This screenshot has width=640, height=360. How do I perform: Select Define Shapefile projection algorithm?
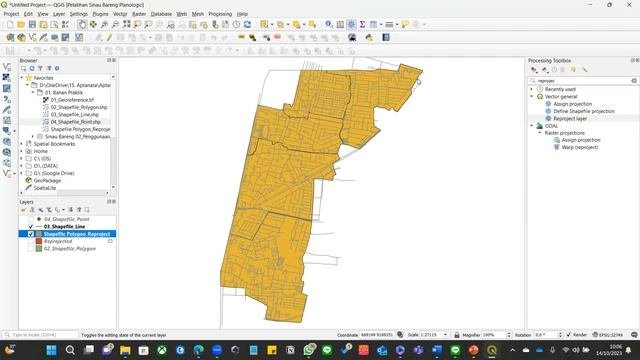click(x=584, y=111)
